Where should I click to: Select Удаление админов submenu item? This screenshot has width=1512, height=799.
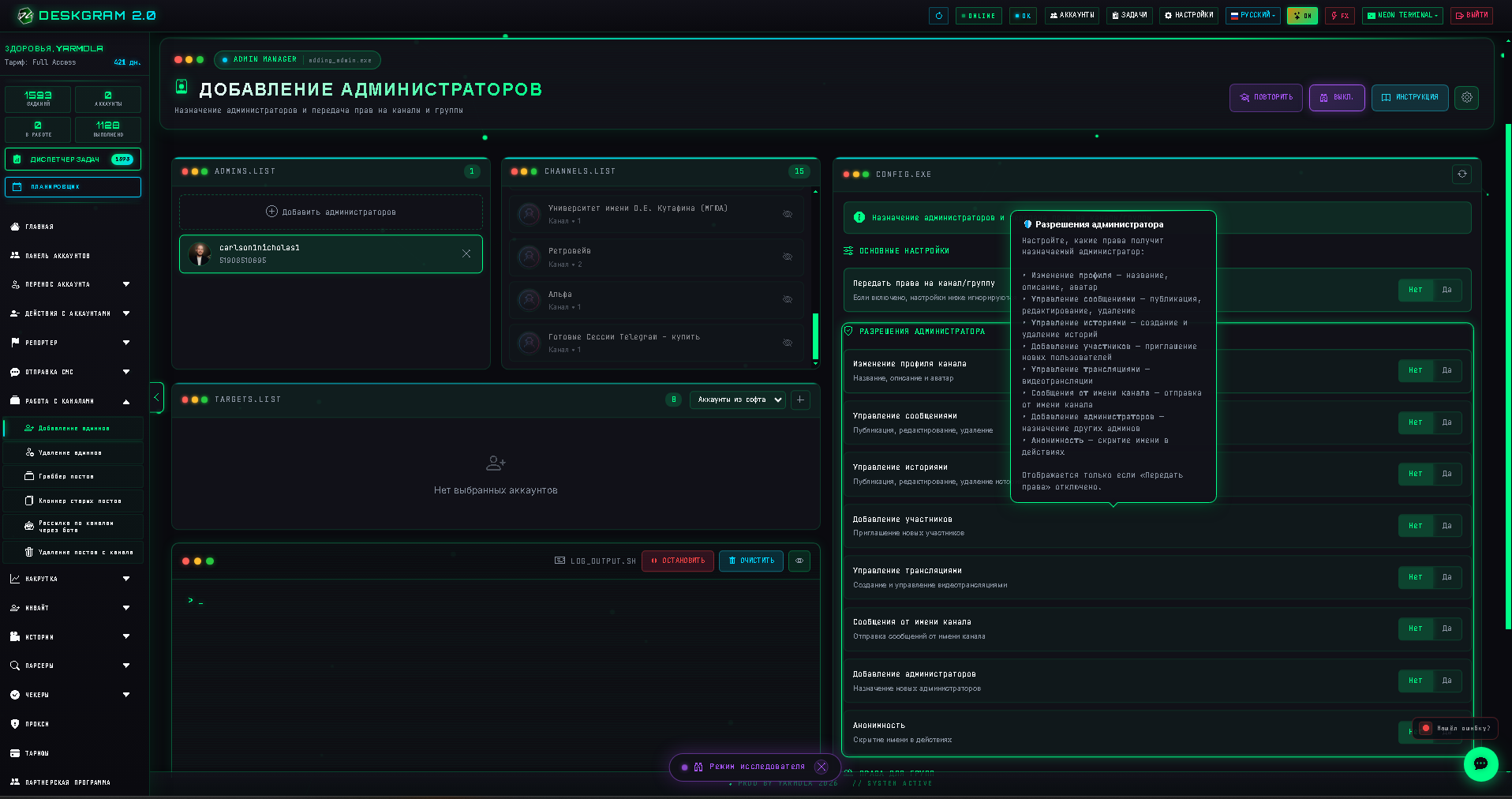73,452
